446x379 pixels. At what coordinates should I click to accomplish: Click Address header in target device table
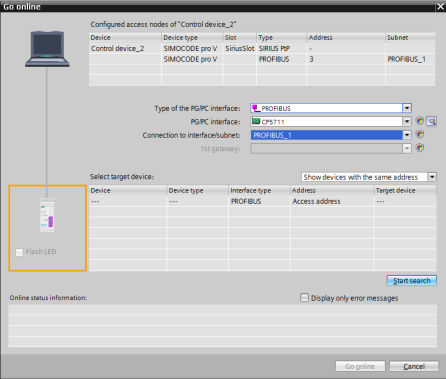click(332, 190)
